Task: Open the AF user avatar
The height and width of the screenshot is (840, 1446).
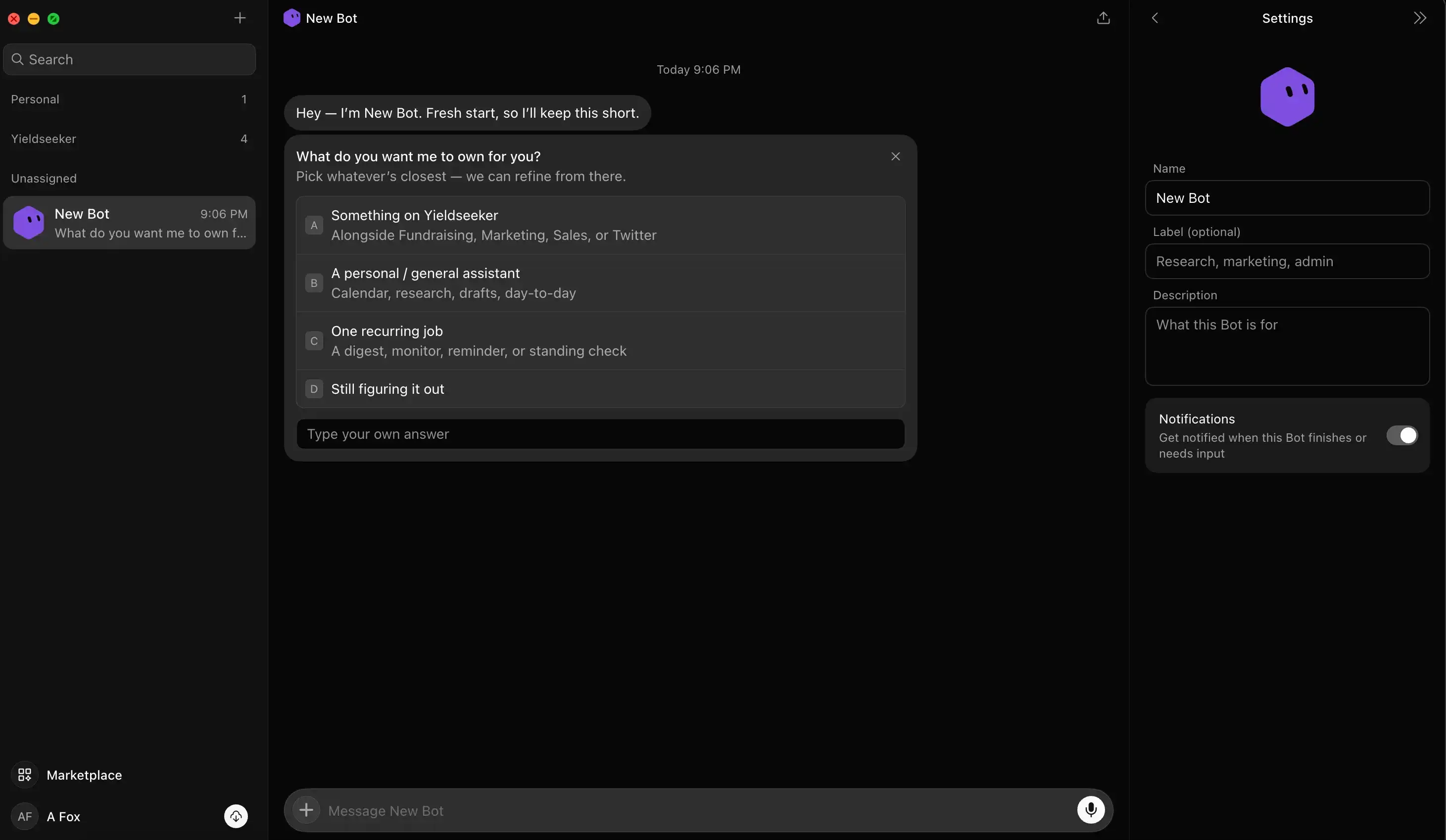Action: [25, 816]
